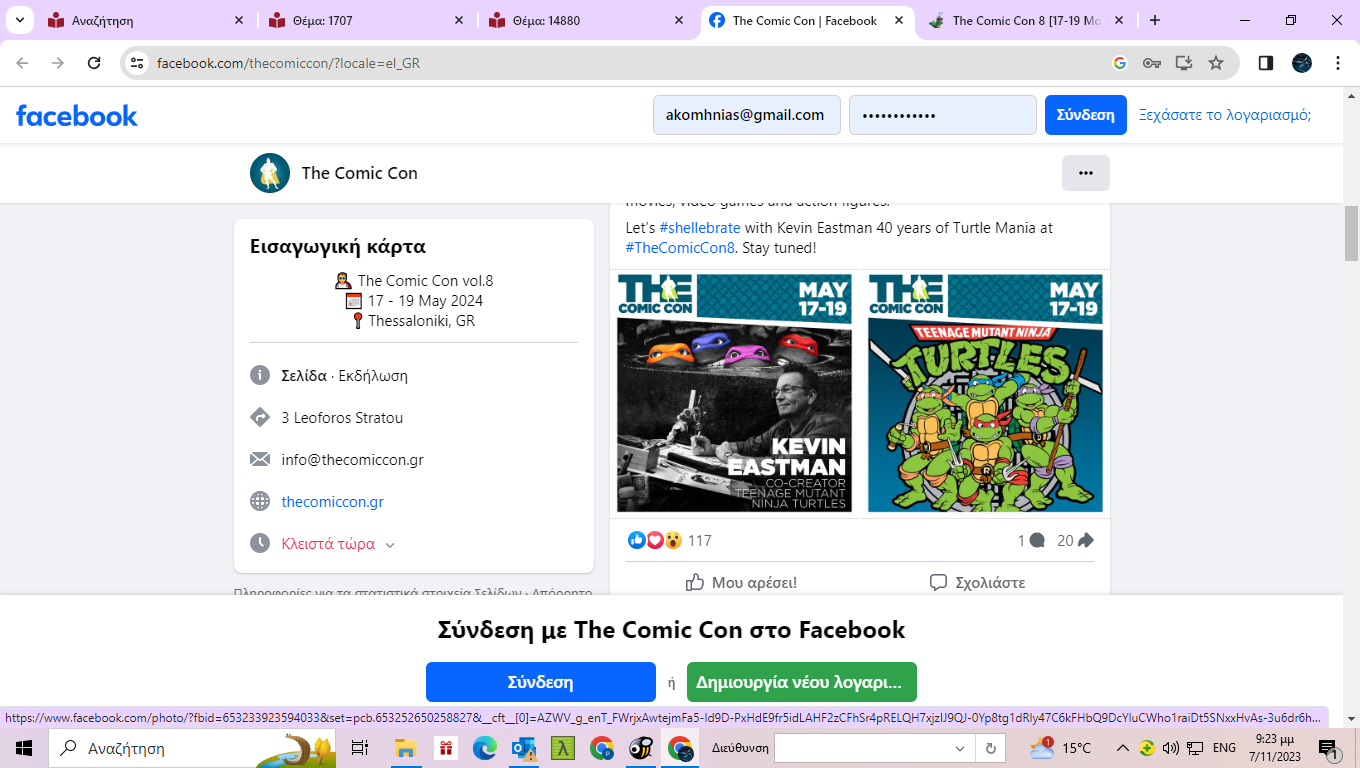
Task: Click the clock opening hours icon
Action: pyautogui.click(x=260, y=544)
